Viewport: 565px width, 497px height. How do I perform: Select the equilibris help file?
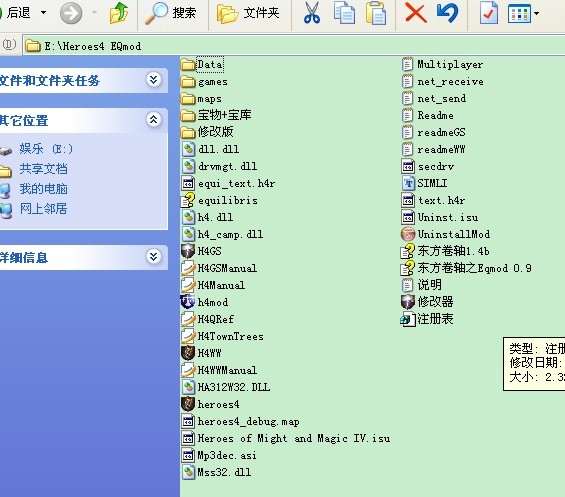tap(220, 200)
